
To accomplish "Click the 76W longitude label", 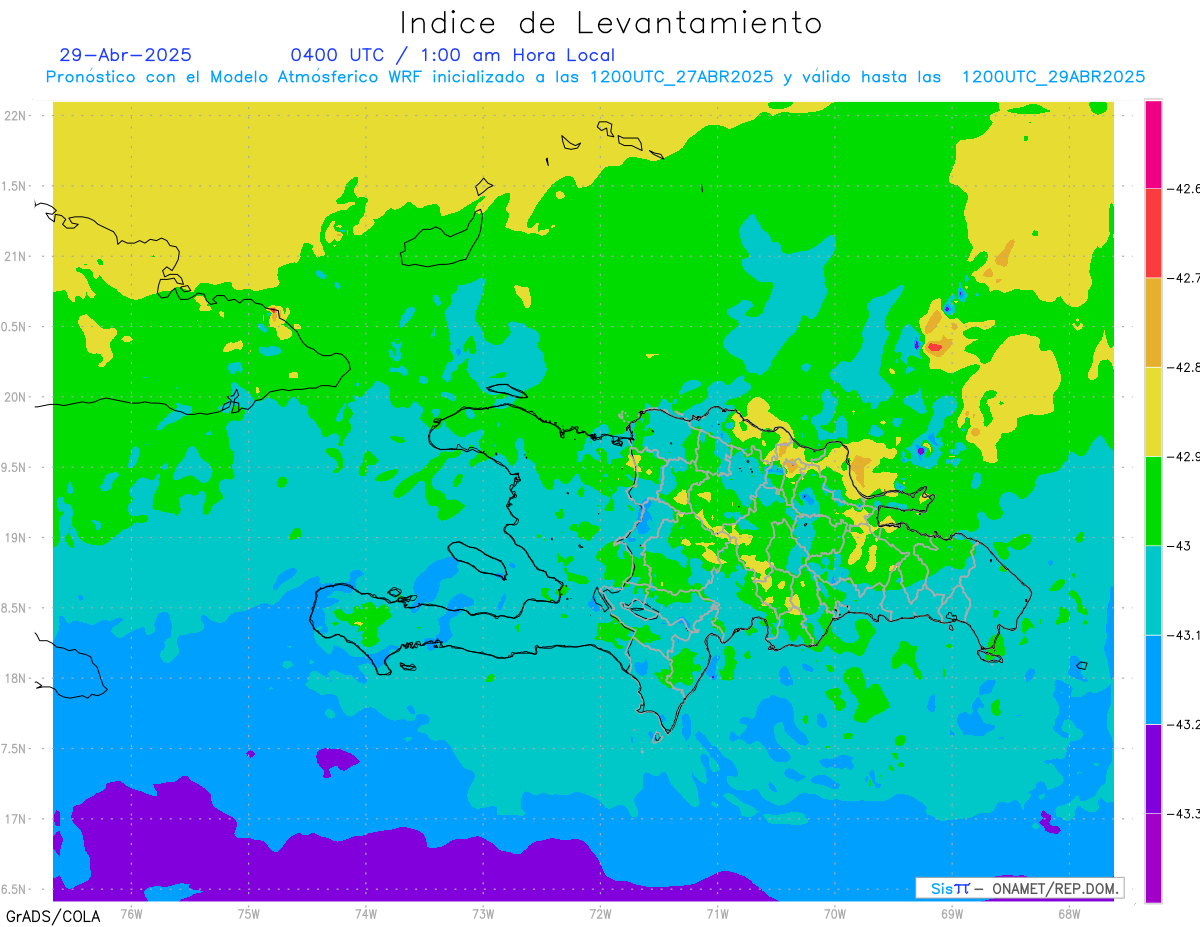I will [x=131, y=913].
